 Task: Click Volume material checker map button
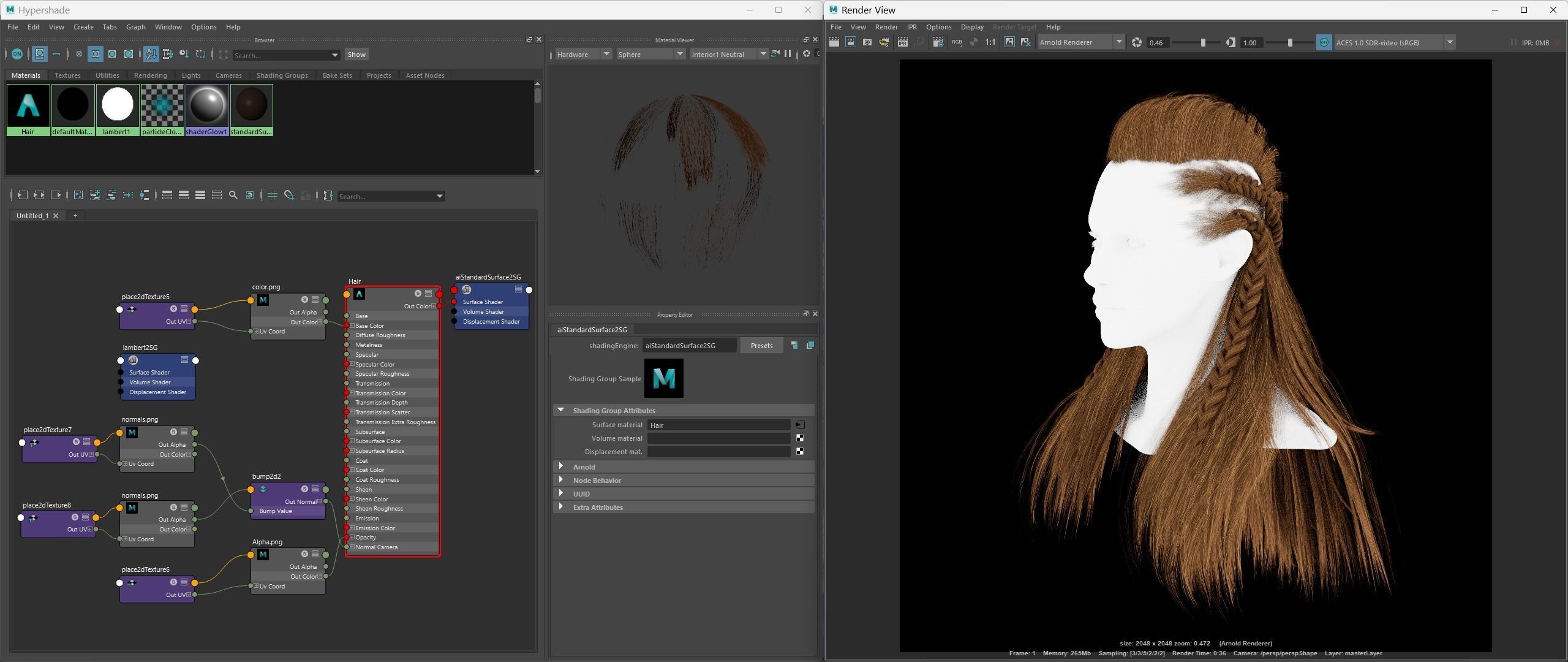(x=800, y=438)
